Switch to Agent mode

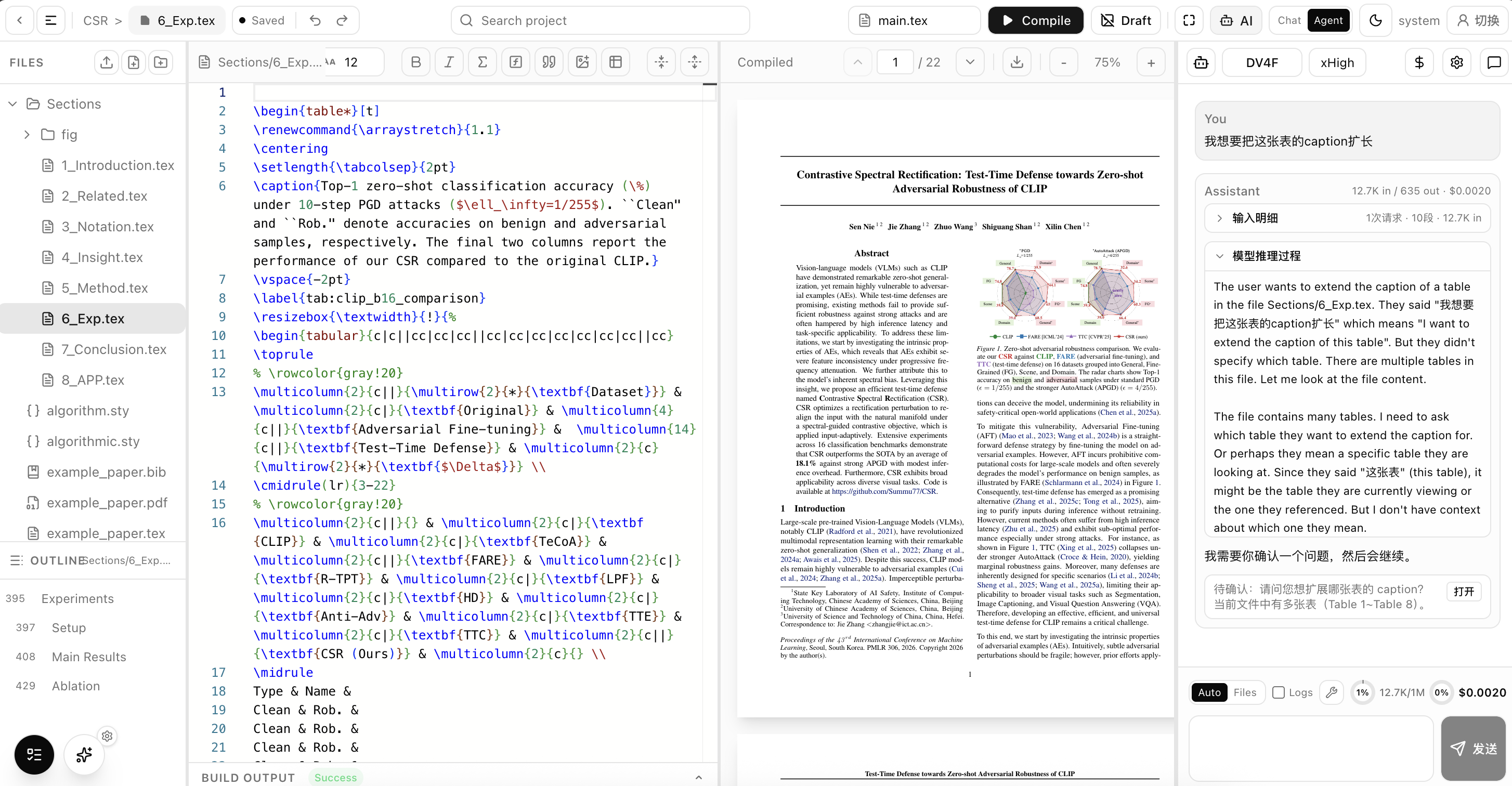point(1328,21)
